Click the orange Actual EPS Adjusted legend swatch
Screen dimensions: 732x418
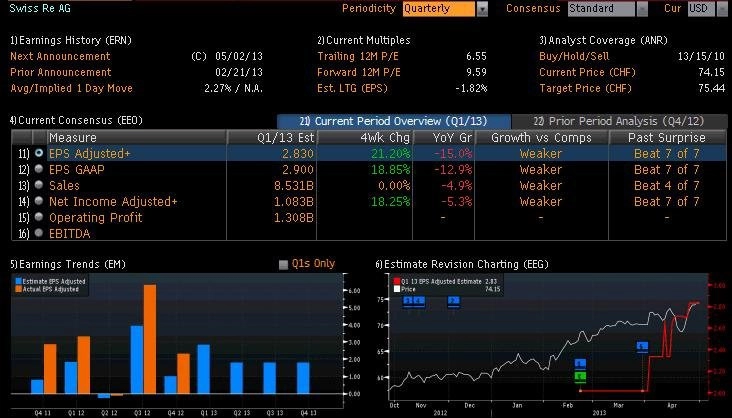pos(19,289)
